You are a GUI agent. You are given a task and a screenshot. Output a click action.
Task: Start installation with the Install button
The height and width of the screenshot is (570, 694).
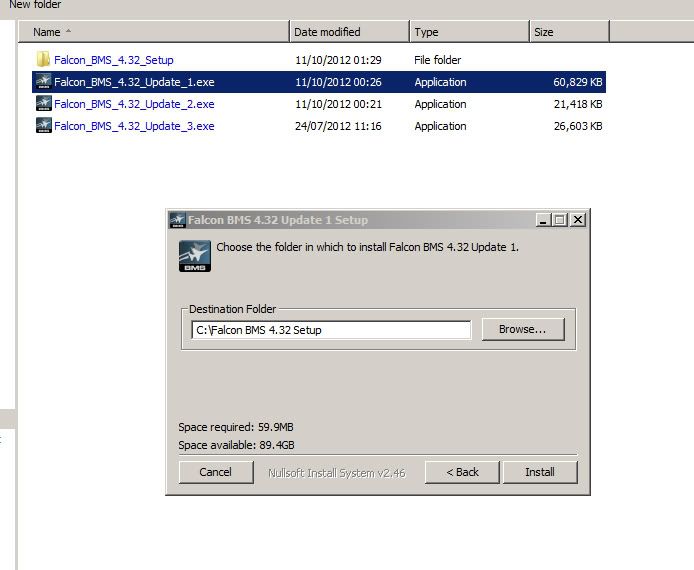540,472
